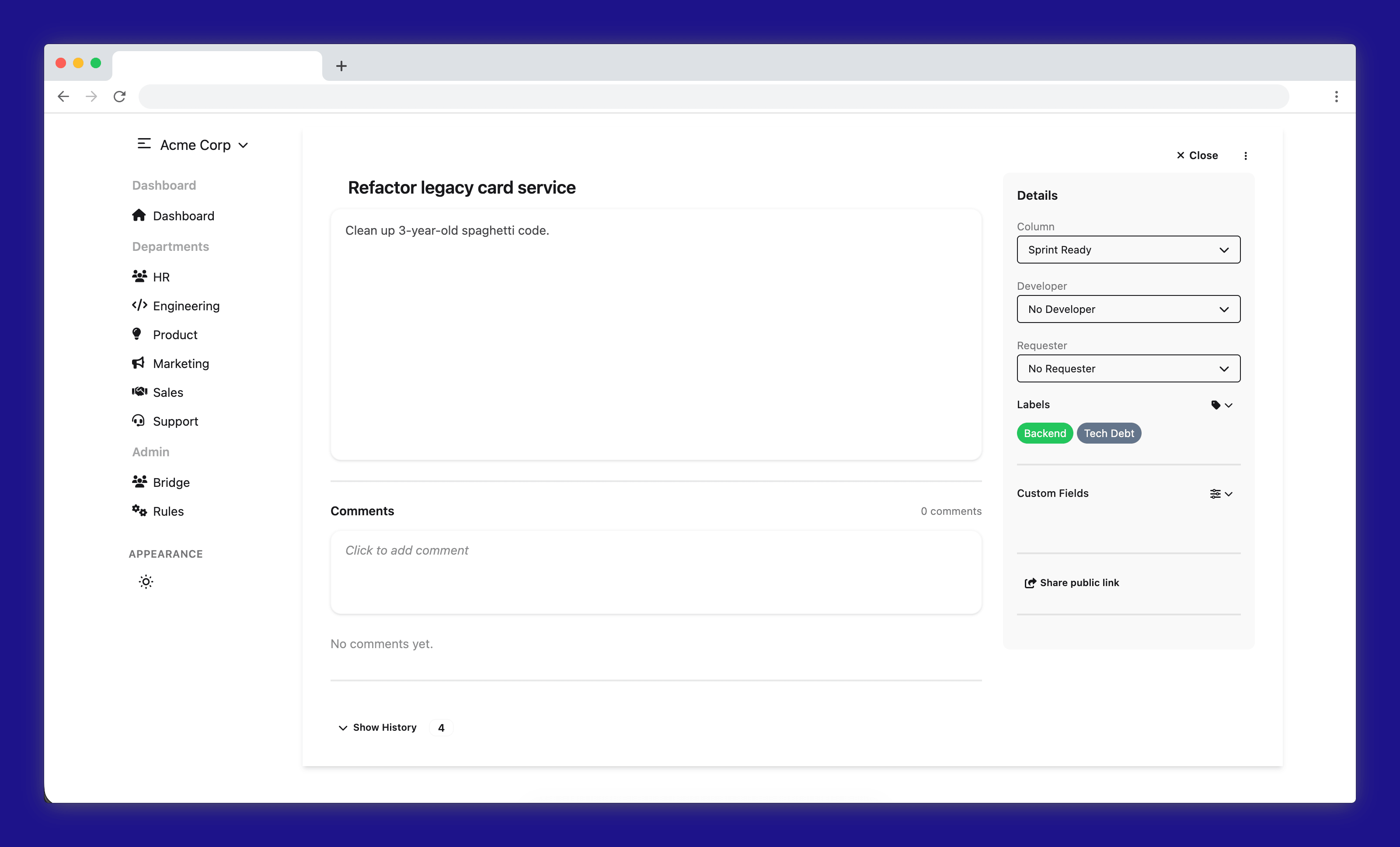This screenshot has width=1400, height=847.
Task: Click the HR department people icon
Action: (139, 276)
